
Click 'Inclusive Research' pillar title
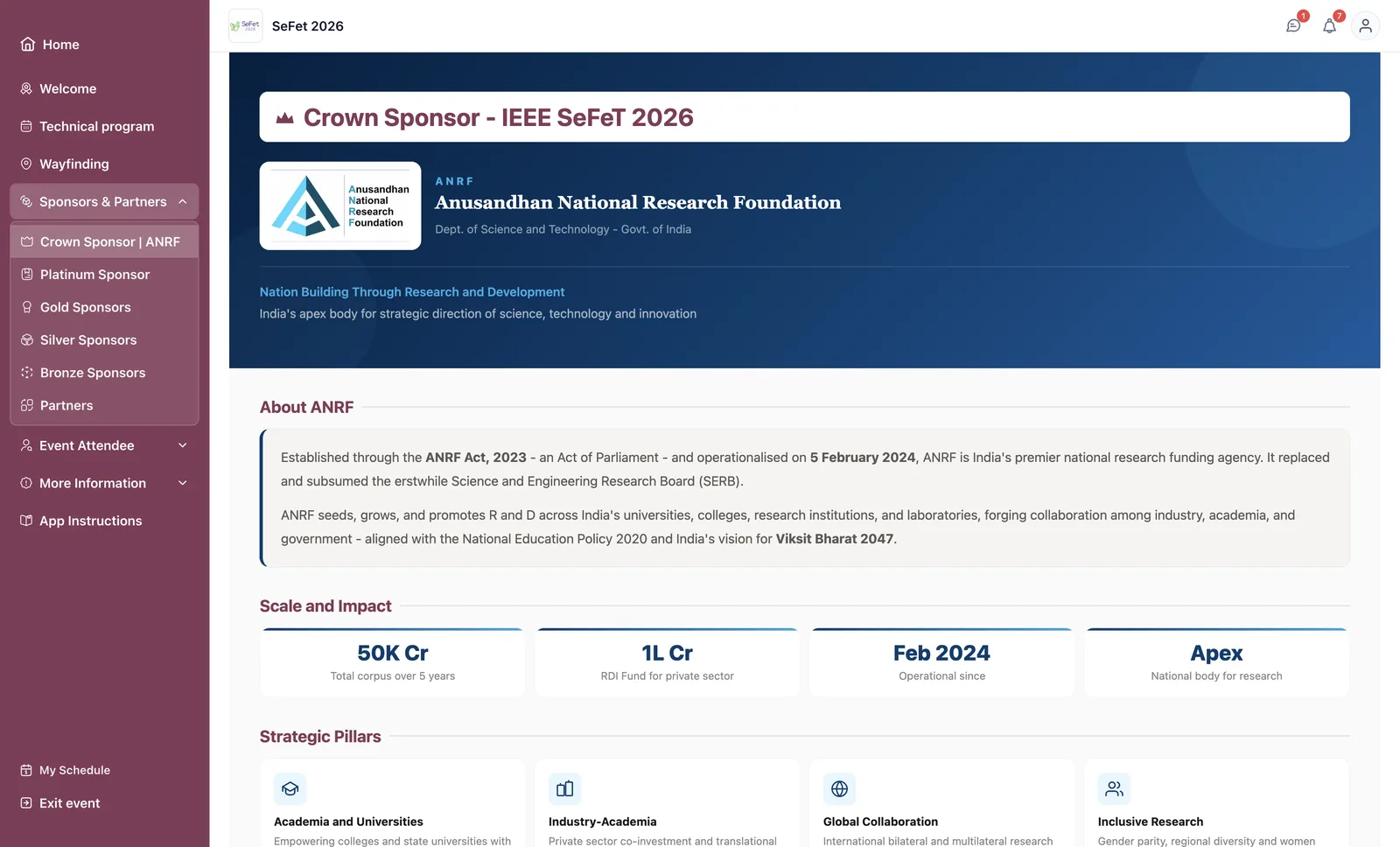1151,822
